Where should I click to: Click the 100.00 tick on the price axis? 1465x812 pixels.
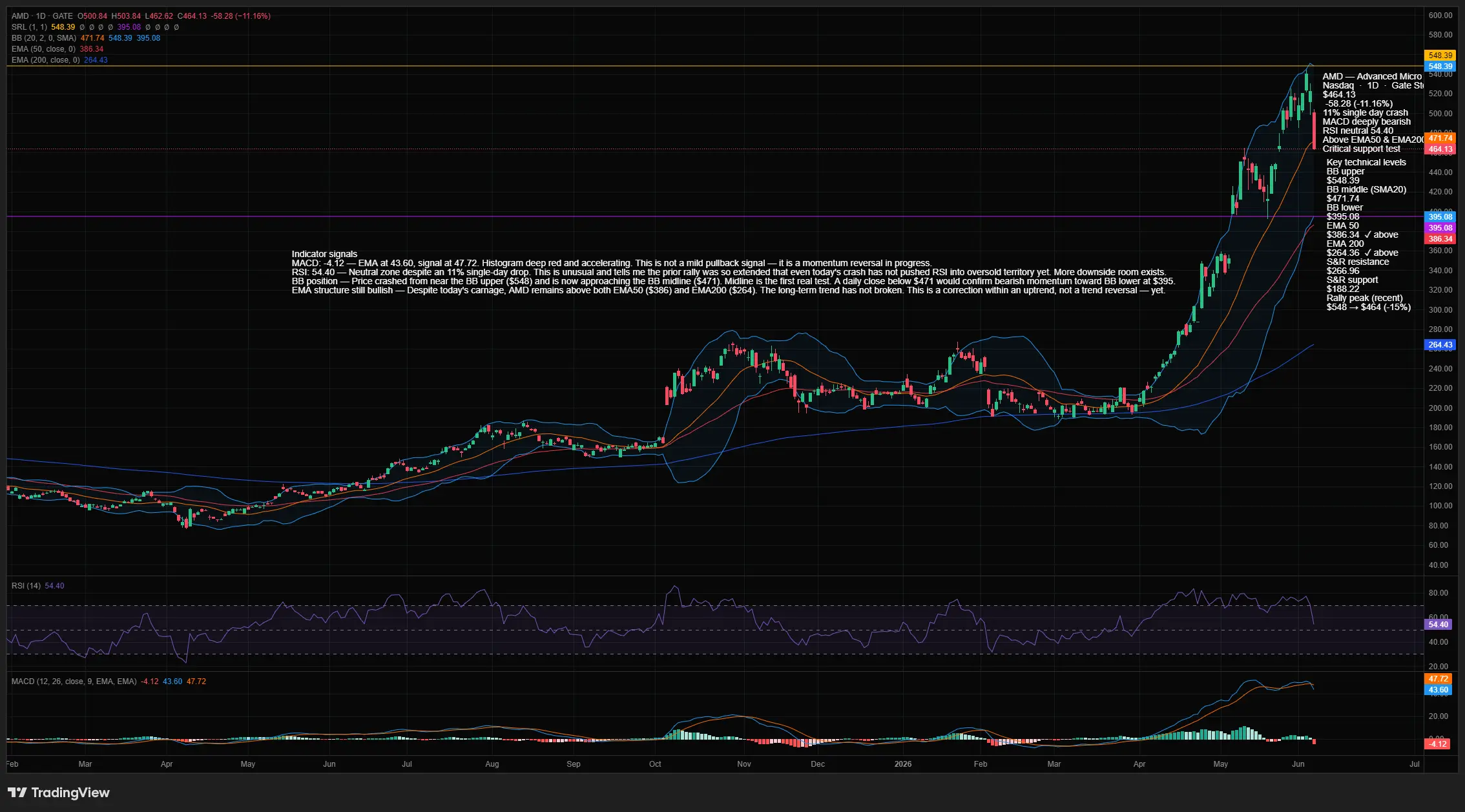[x=1441, y=506]
